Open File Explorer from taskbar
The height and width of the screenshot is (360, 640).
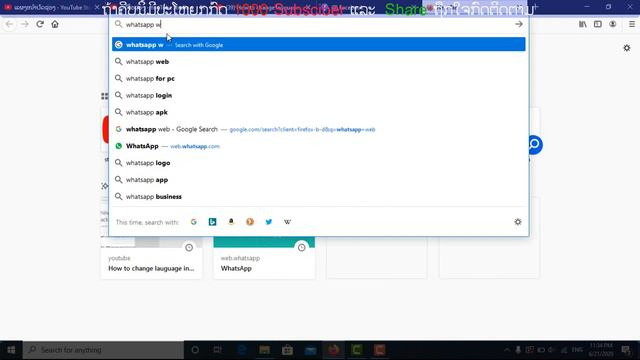click(264, 350)
